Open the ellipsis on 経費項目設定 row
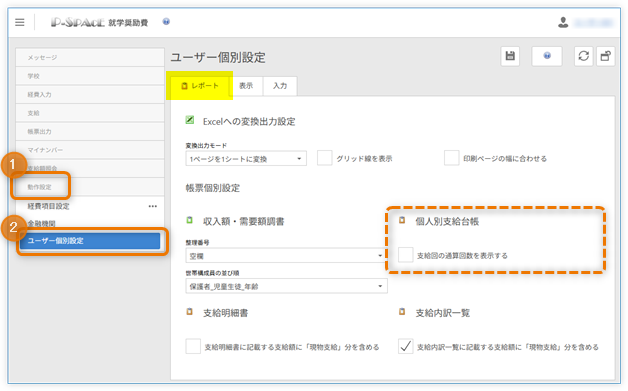Image resolution: width=628 pixels, height=391 pixels. pyautogui.click(x=153, y=206)
